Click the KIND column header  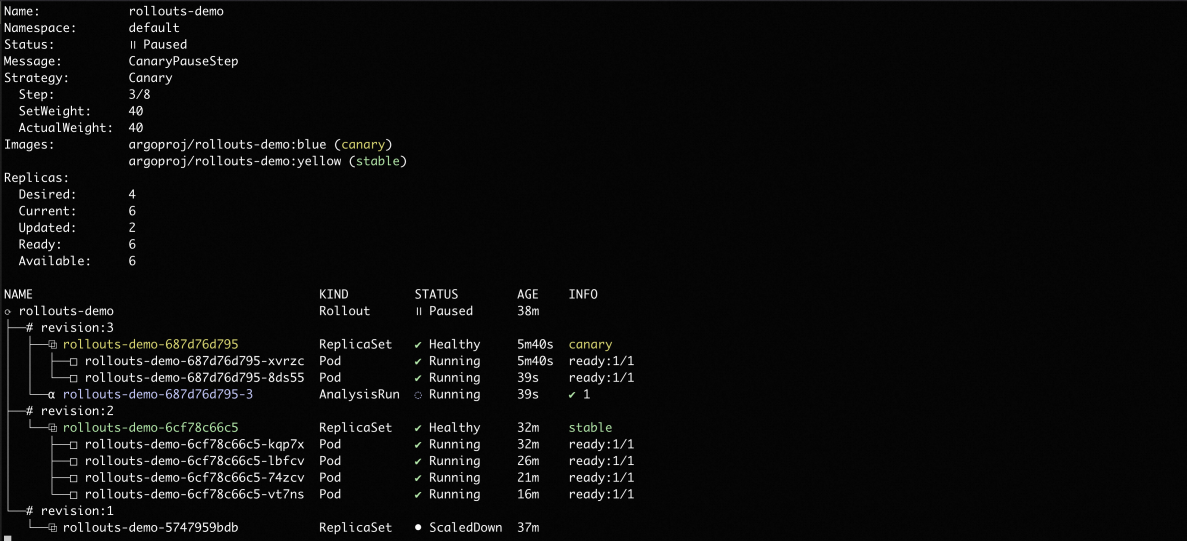[x=334, y=294]
